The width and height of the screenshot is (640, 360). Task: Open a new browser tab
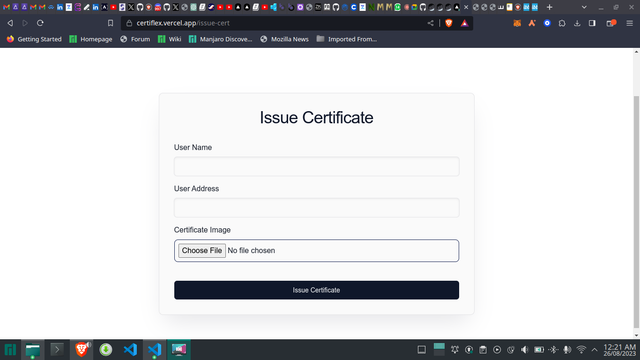click(549, 7)
